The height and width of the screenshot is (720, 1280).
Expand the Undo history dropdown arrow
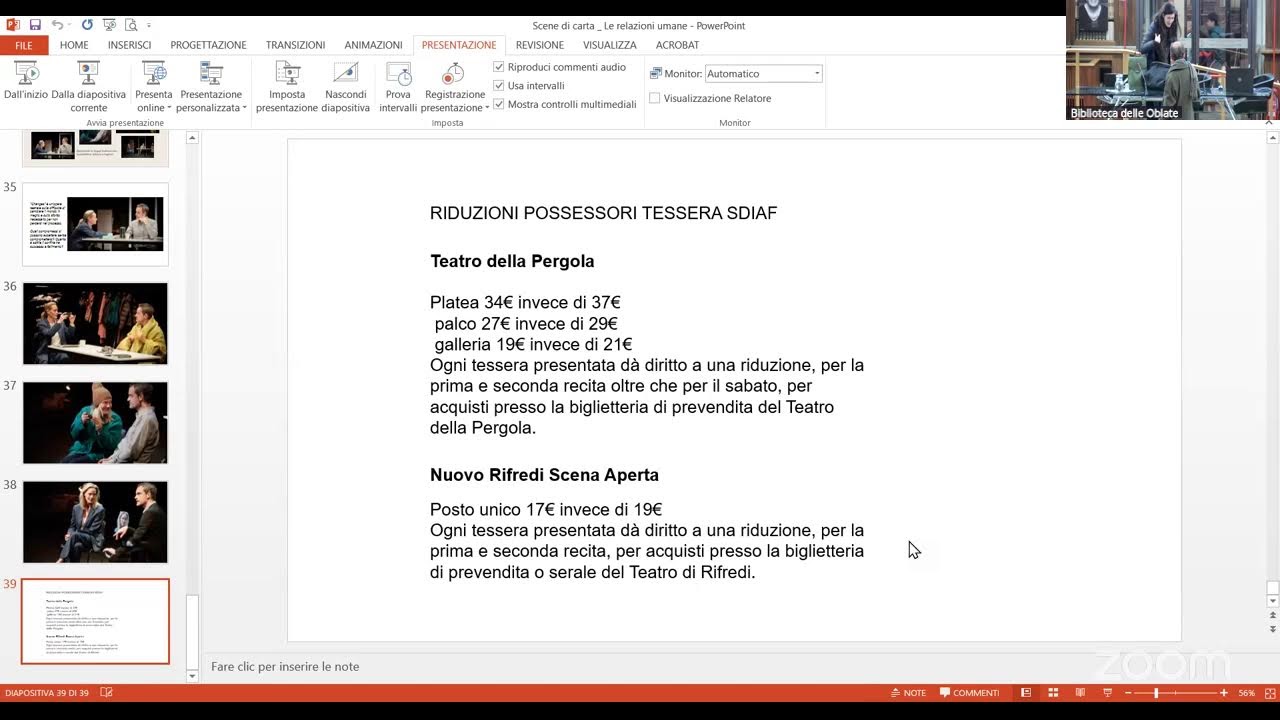[x=69, y=25]
